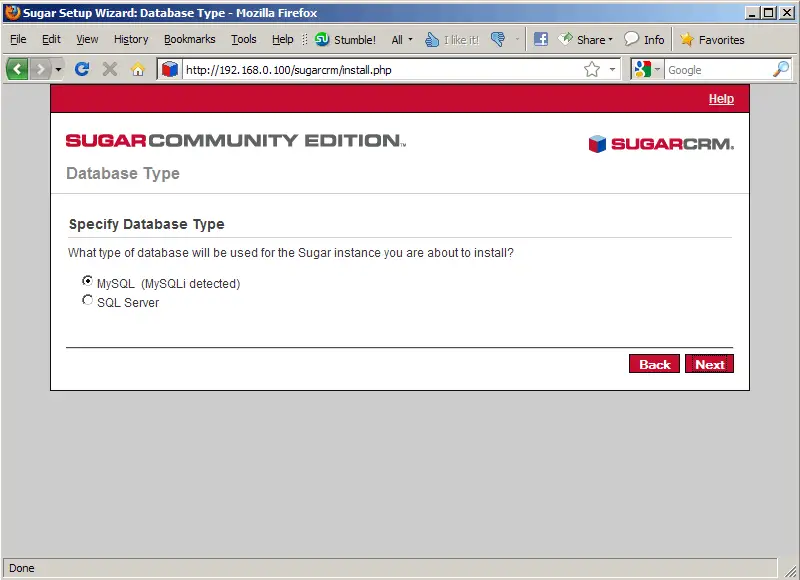Open the Help link in red banner
This screenshot has height=580, width=800.
(721, 99)
